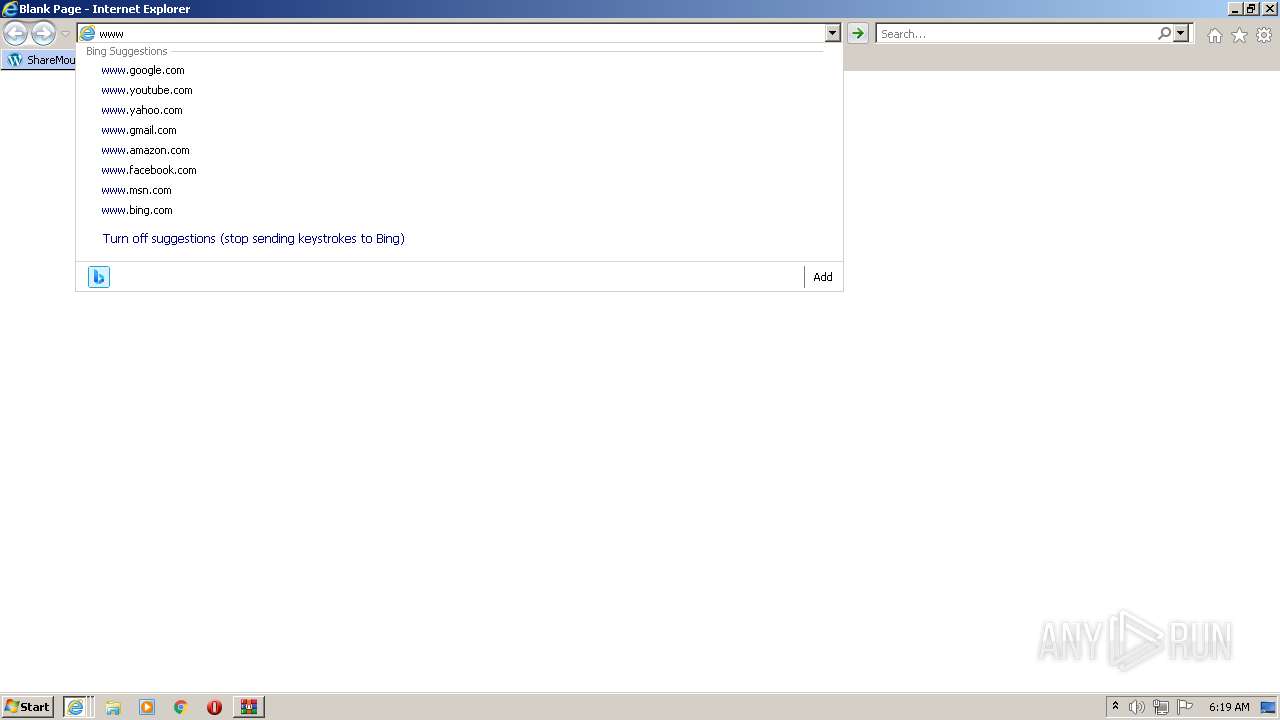Screen dimensions: 1280x720
Task: Open the Home page icon
Action: pyautogui.click(x=1214, y=35)
